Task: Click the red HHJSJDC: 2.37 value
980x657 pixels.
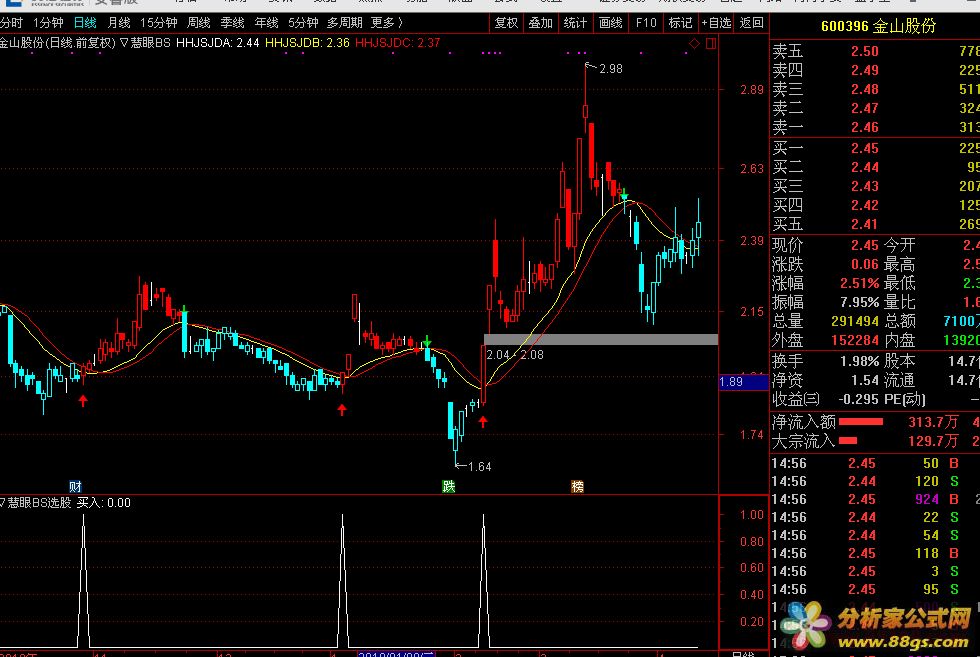Action: (x=398, y=43)
